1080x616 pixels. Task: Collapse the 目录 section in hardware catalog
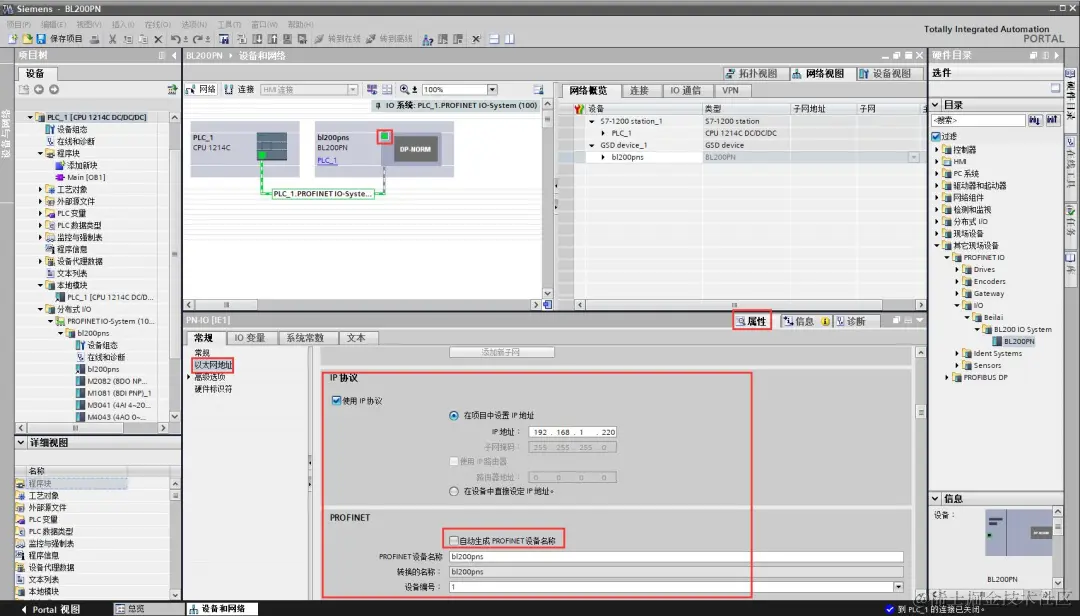(935, 105)
